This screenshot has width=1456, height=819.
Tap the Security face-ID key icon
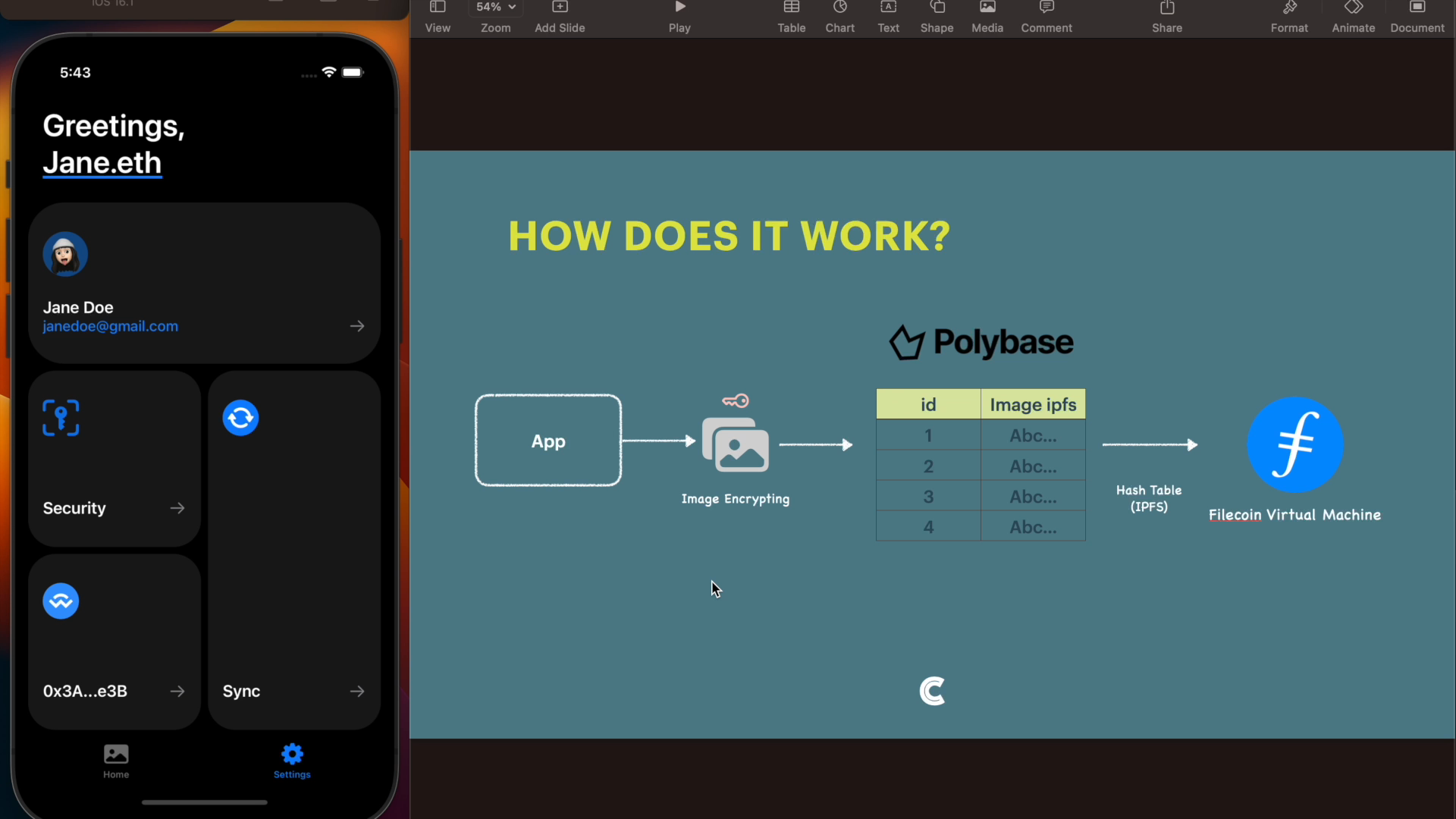coord(61,418)
